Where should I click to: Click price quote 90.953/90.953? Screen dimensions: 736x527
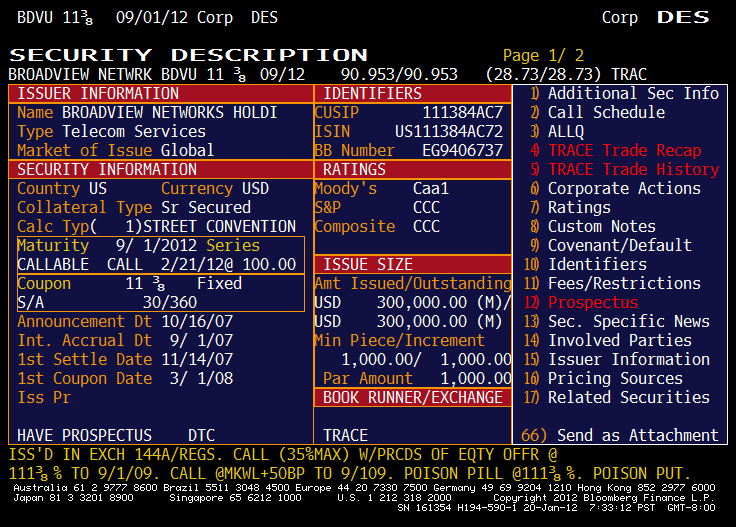tap(399, 74)
